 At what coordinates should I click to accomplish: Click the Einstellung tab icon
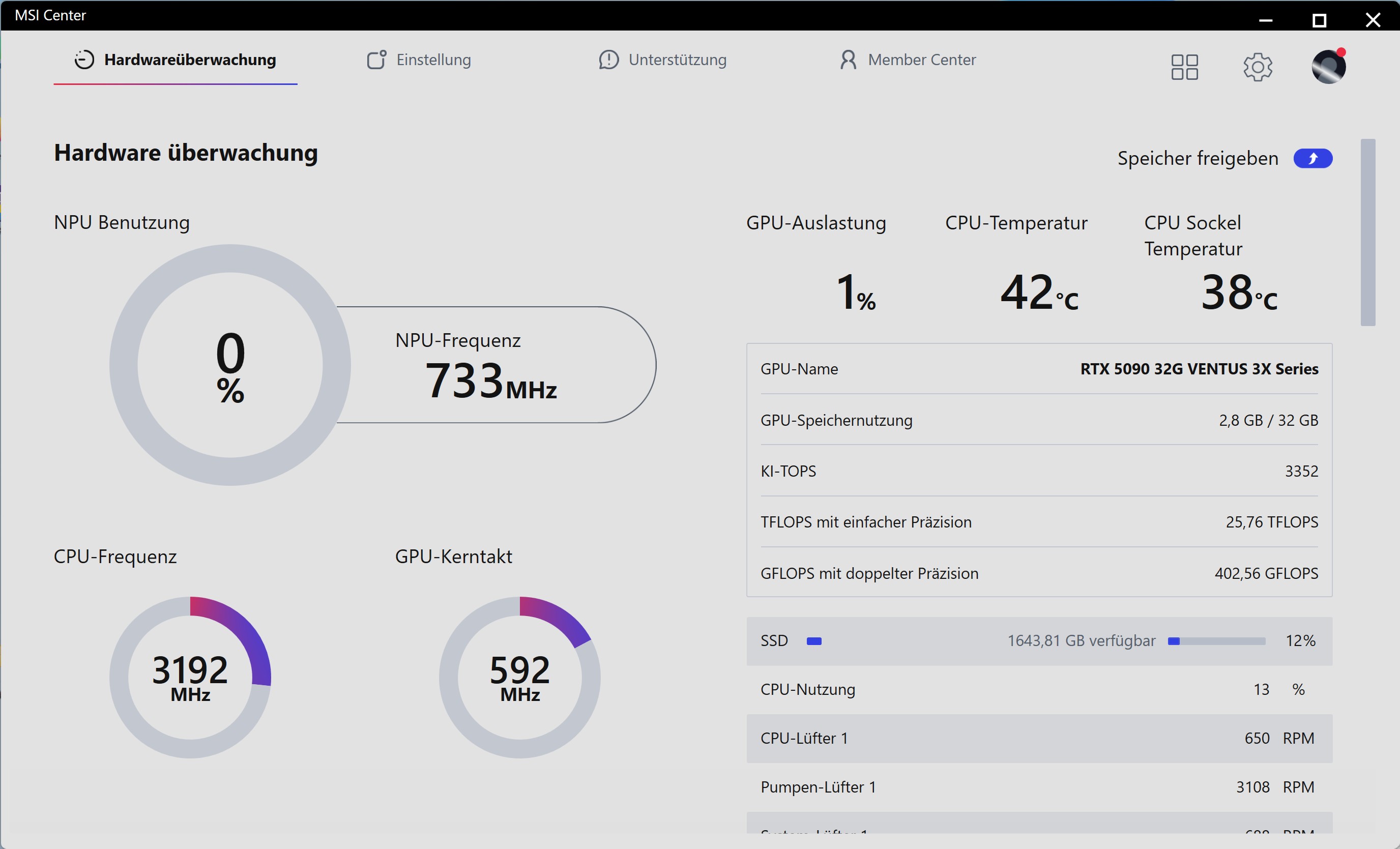376,60
